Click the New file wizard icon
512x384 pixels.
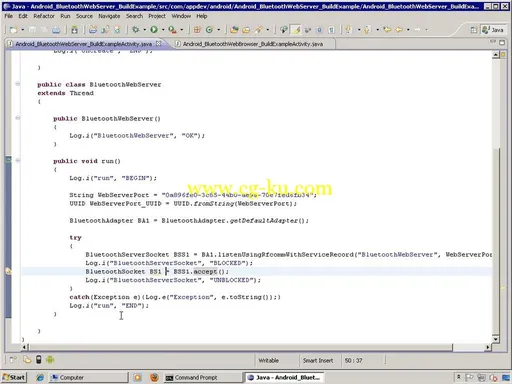(x=13, y=30)
